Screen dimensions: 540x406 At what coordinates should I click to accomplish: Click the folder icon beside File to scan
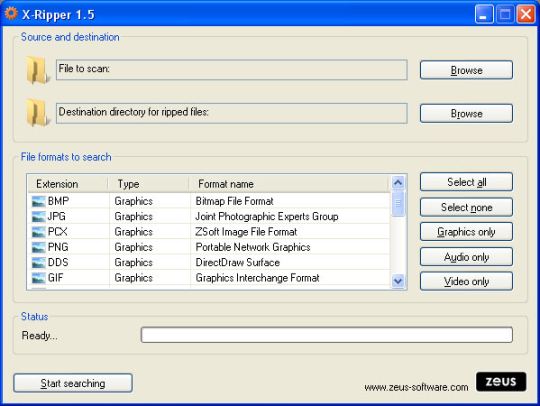coord(38,70)
